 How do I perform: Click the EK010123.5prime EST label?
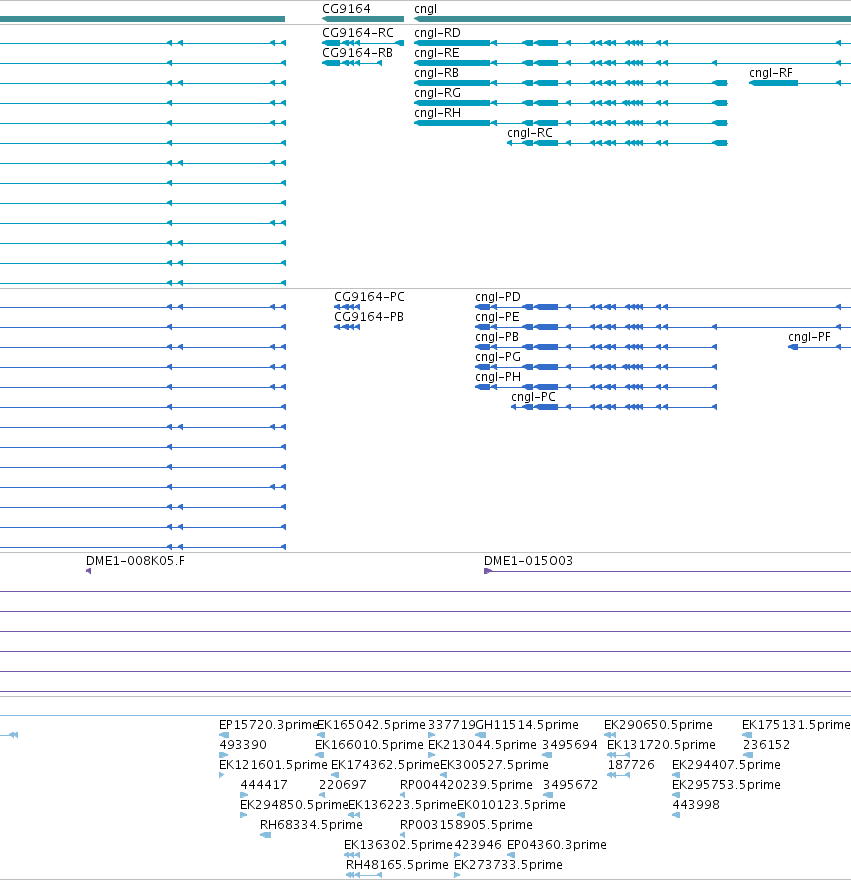click(511, 805)
